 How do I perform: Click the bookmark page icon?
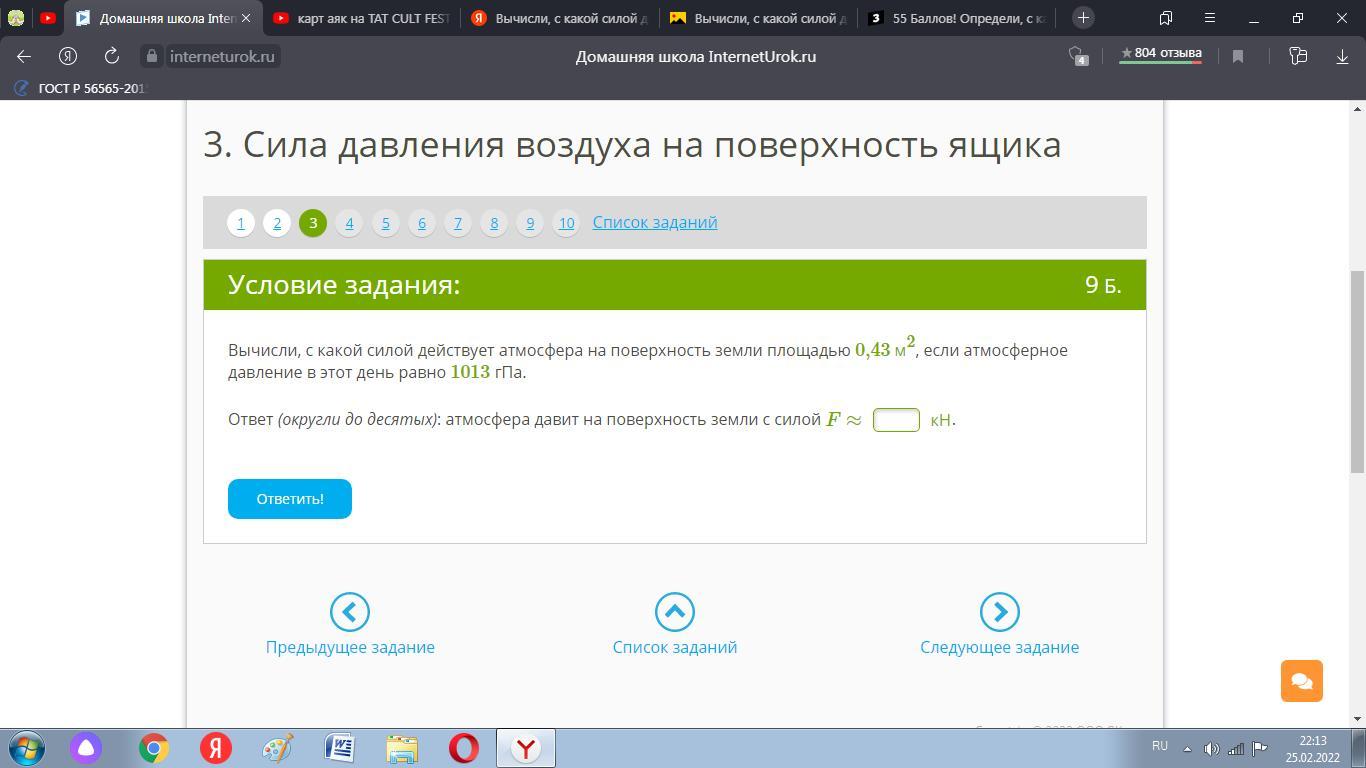click(x=1238, y=57)
